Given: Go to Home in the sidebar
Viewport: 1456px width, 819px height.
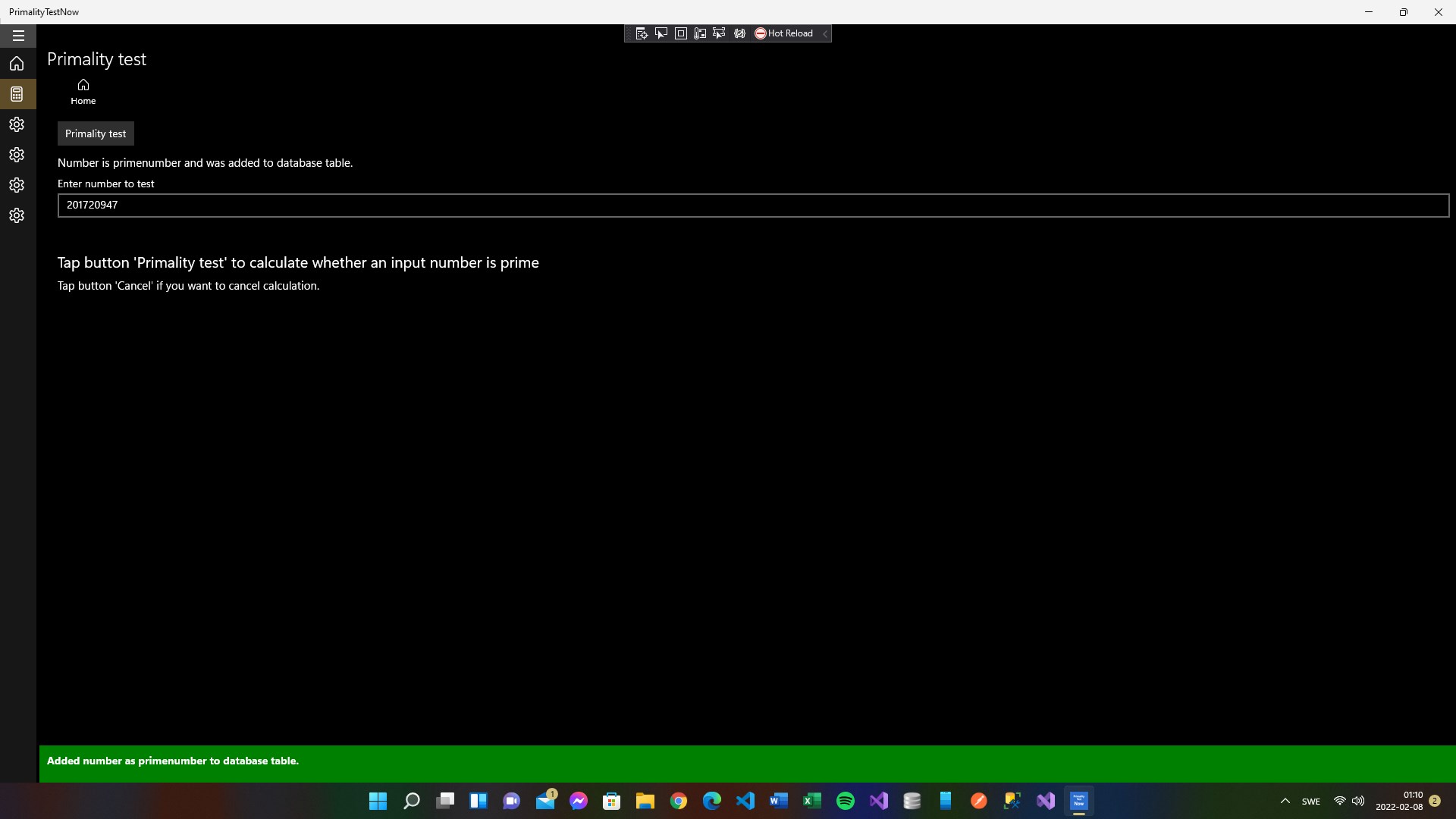Looking at the screenshot, I should [x=17, y=64].
